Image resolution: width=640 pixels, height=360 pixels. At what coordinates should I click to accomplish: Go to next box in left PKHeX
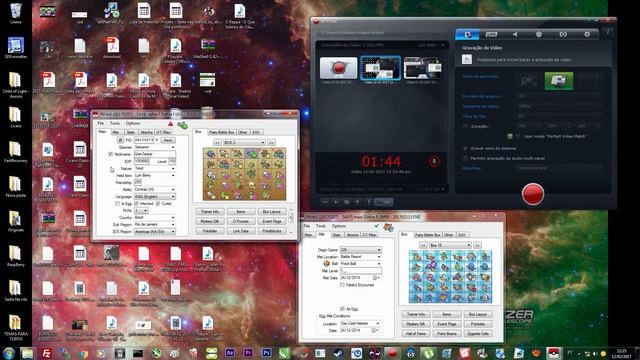pyautogui.click(x=271, y=142)
